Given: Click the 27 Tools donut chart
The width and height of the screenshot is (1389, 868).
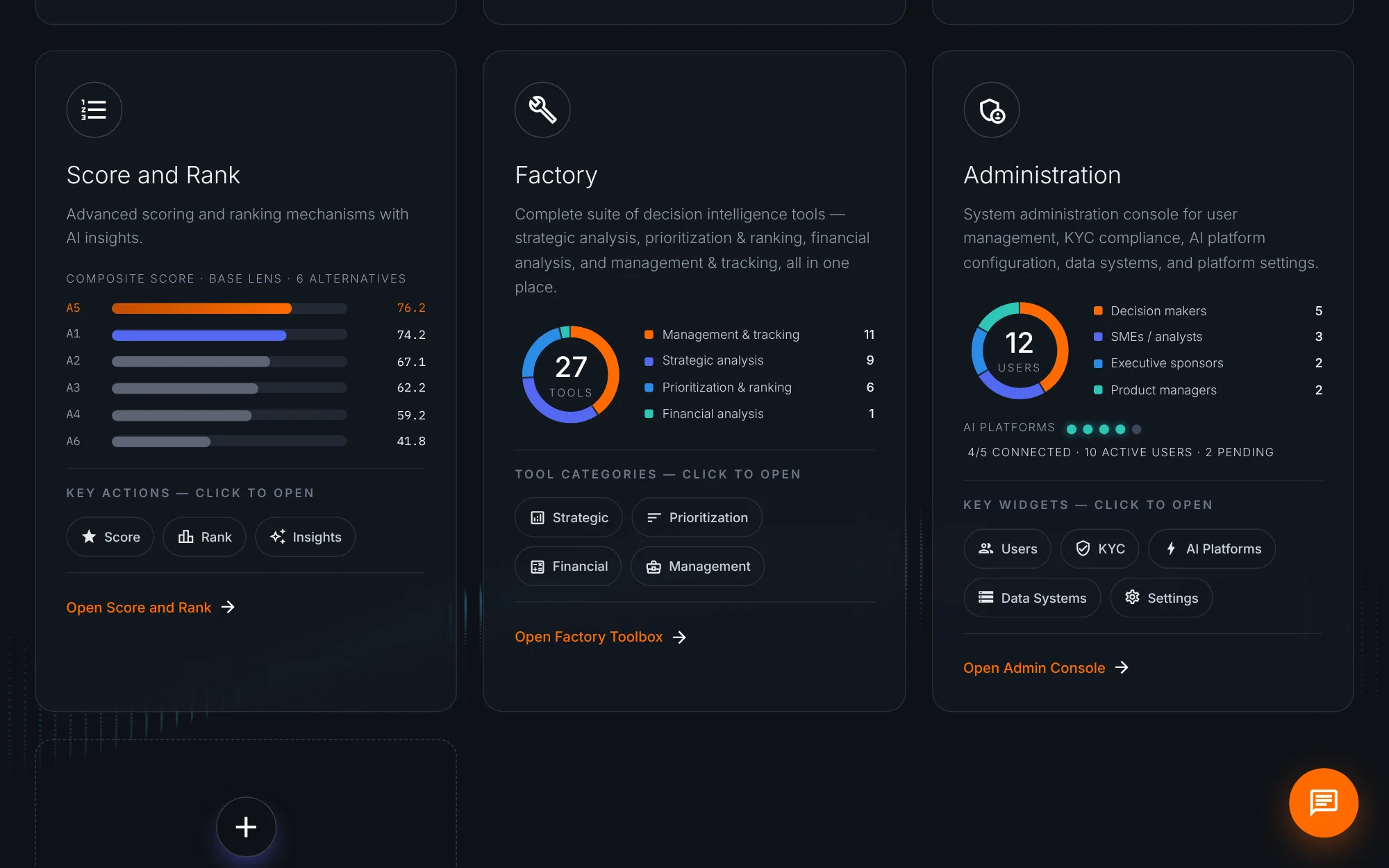Looking at the screenshot, I should (x=570, y=374).
